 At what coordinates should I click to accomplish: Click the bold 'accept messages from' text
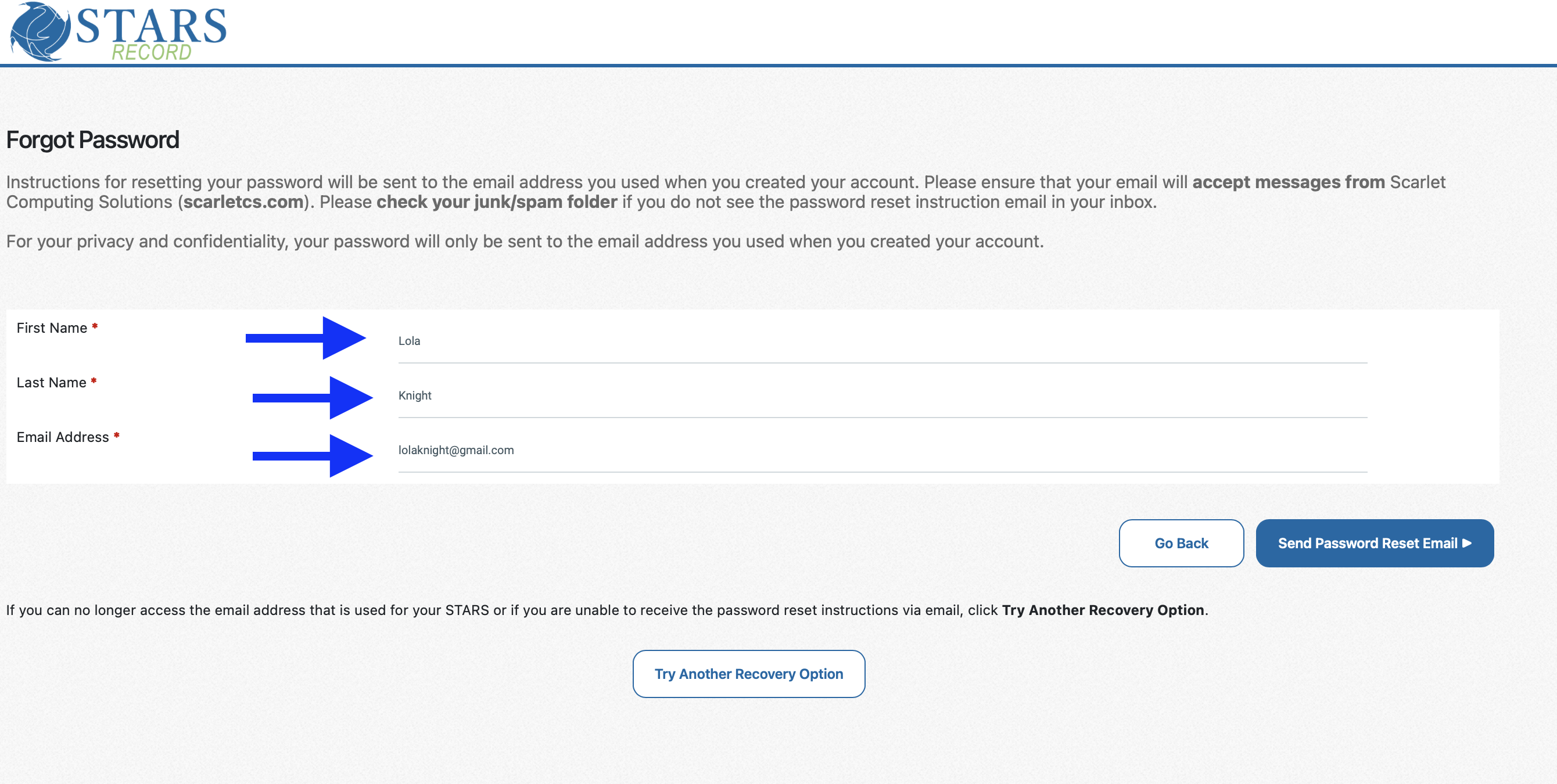pos(1289,182)
